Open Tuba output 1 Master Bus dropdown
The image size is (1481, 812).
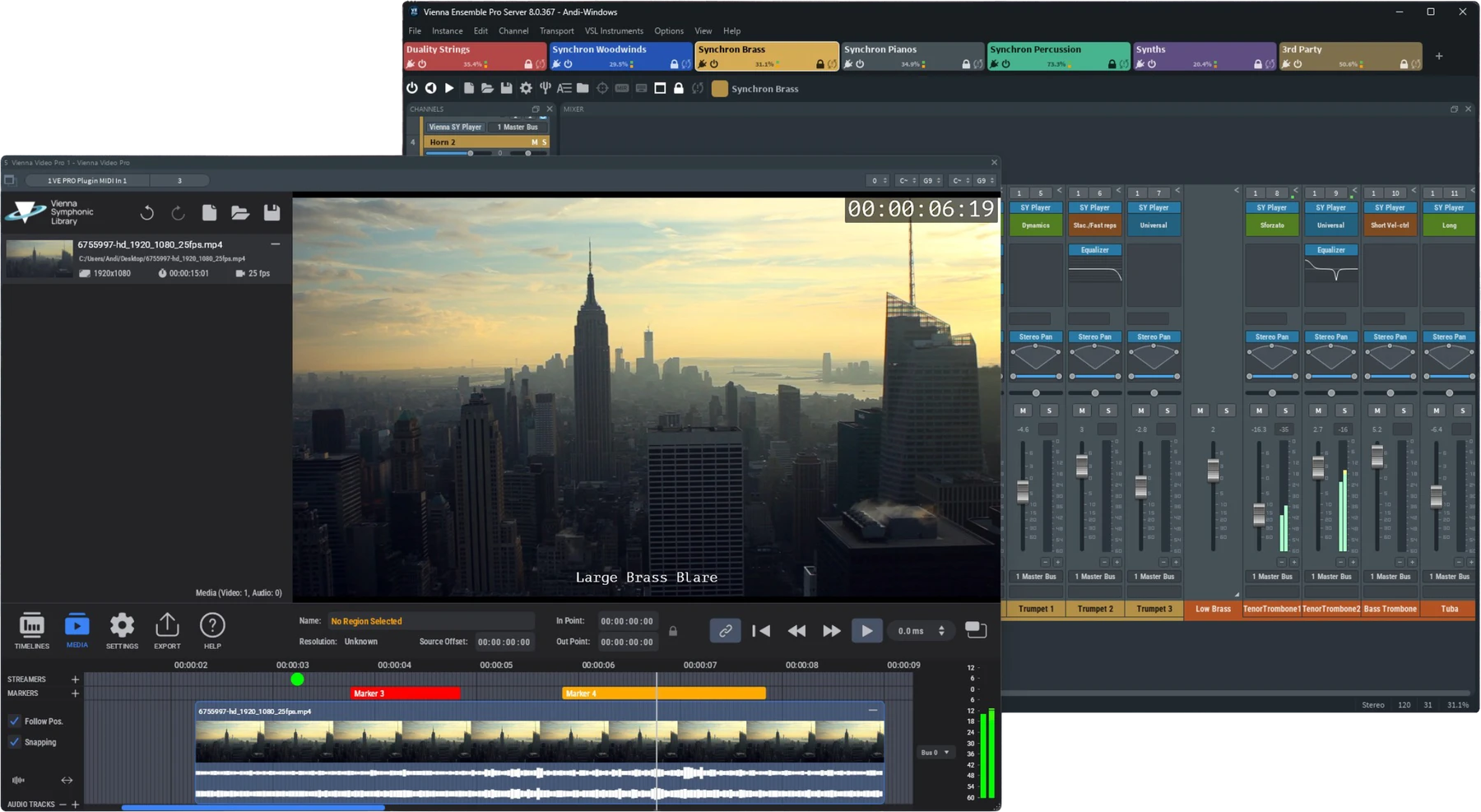point(1449,577)
